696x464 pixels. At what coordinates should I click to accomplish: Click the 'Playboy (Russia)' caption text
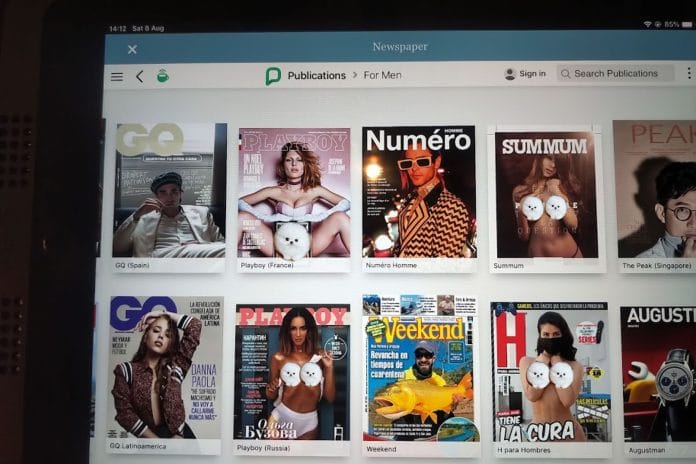point(263,448)
